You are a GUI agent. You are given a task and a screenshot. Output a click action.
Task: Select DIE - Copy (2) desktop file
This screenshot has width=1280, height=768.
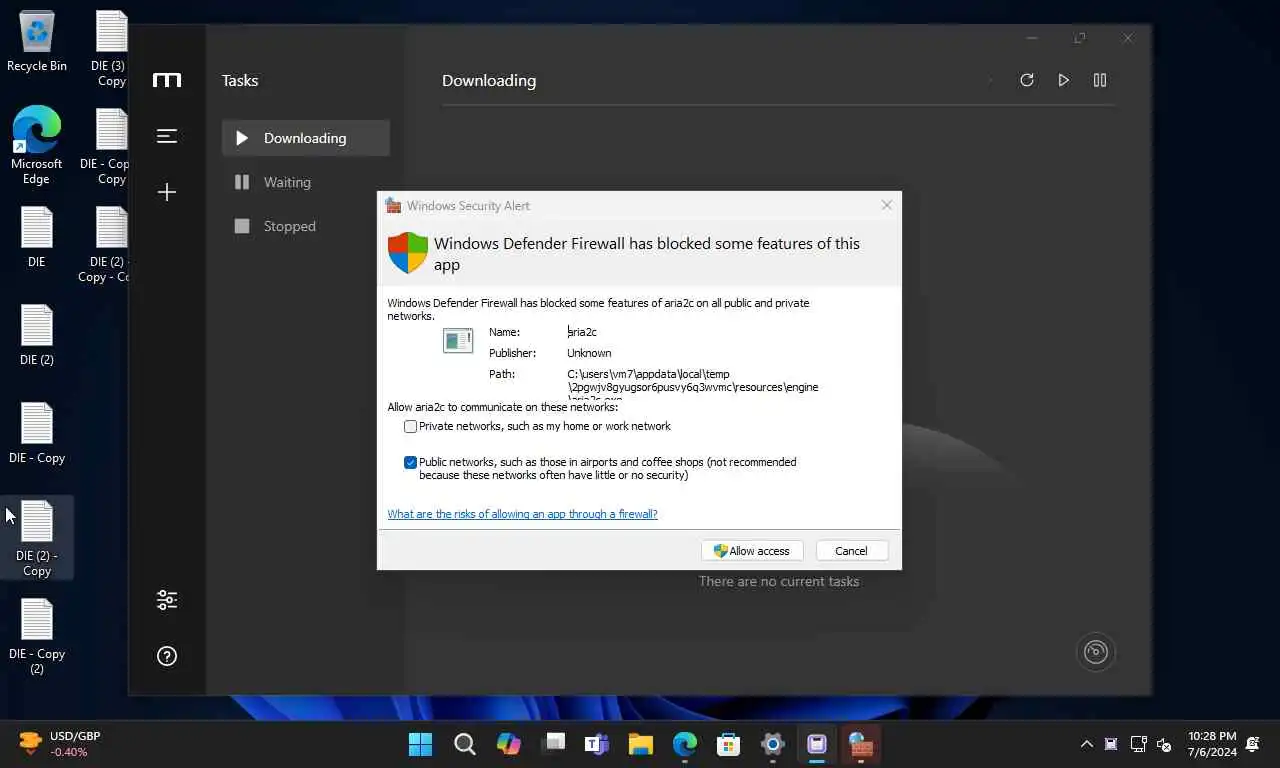[37, 637]
